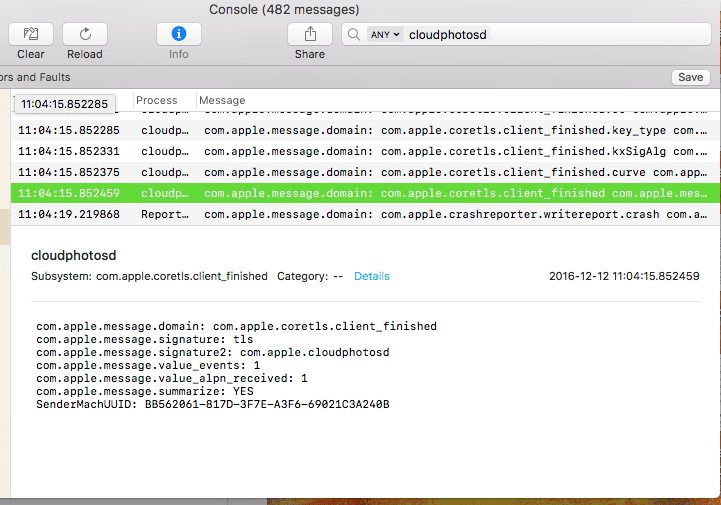Select highlighted row 11:04:15.852459
The width and height of the screenshot is (721, 505).
[x=365, y=193]
